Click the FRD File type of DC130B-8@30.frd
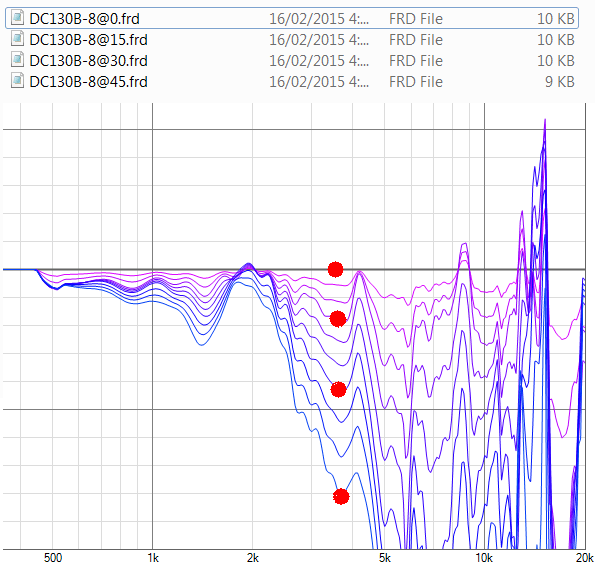This screenshot has height=573, width=595. (416, 61)
